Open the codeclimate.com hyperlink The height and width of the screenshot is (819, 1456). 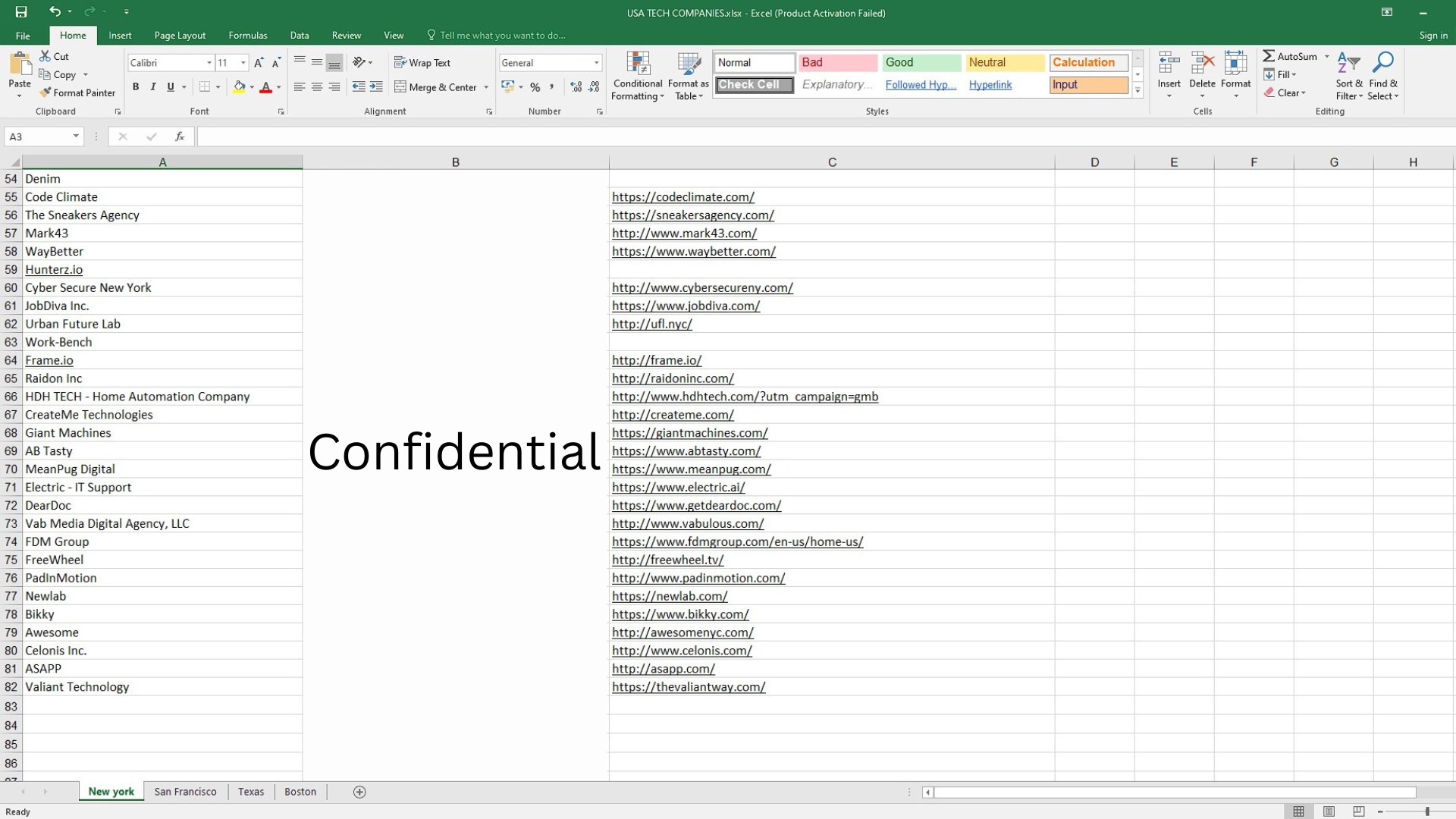point(682,197)
